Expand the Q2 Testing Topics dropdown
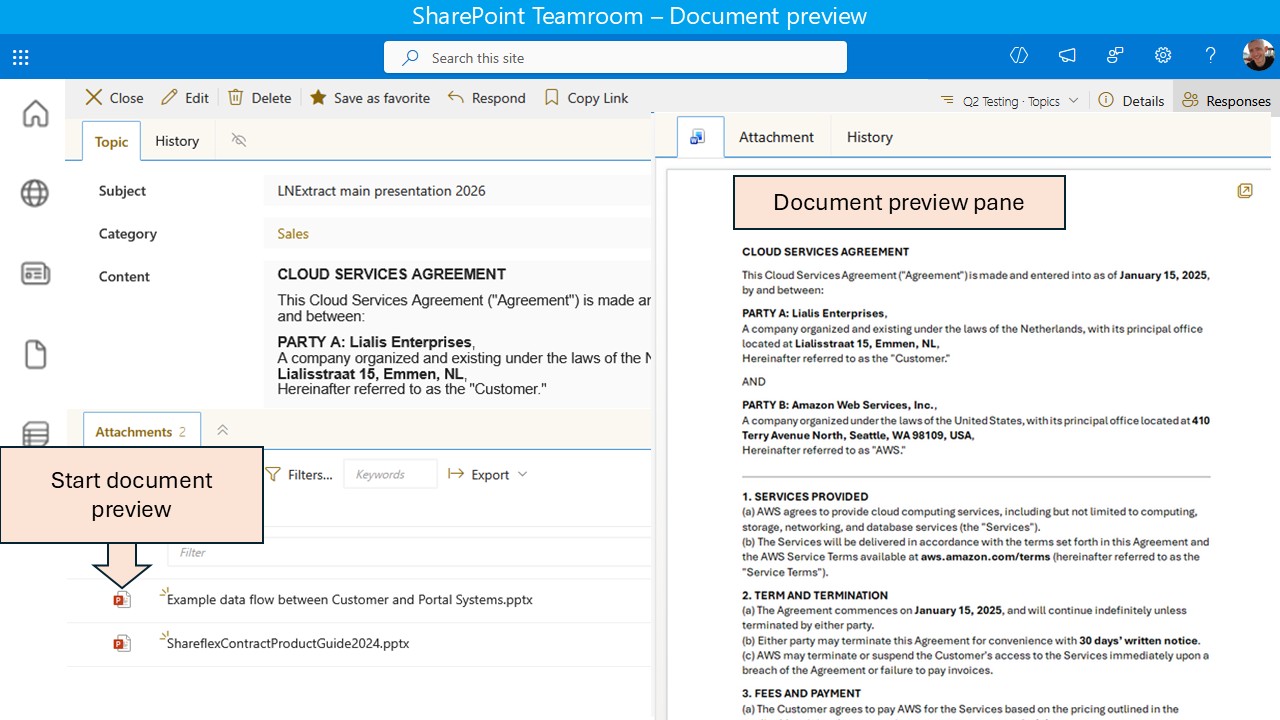1280x720 pixels. point(1009,99)
